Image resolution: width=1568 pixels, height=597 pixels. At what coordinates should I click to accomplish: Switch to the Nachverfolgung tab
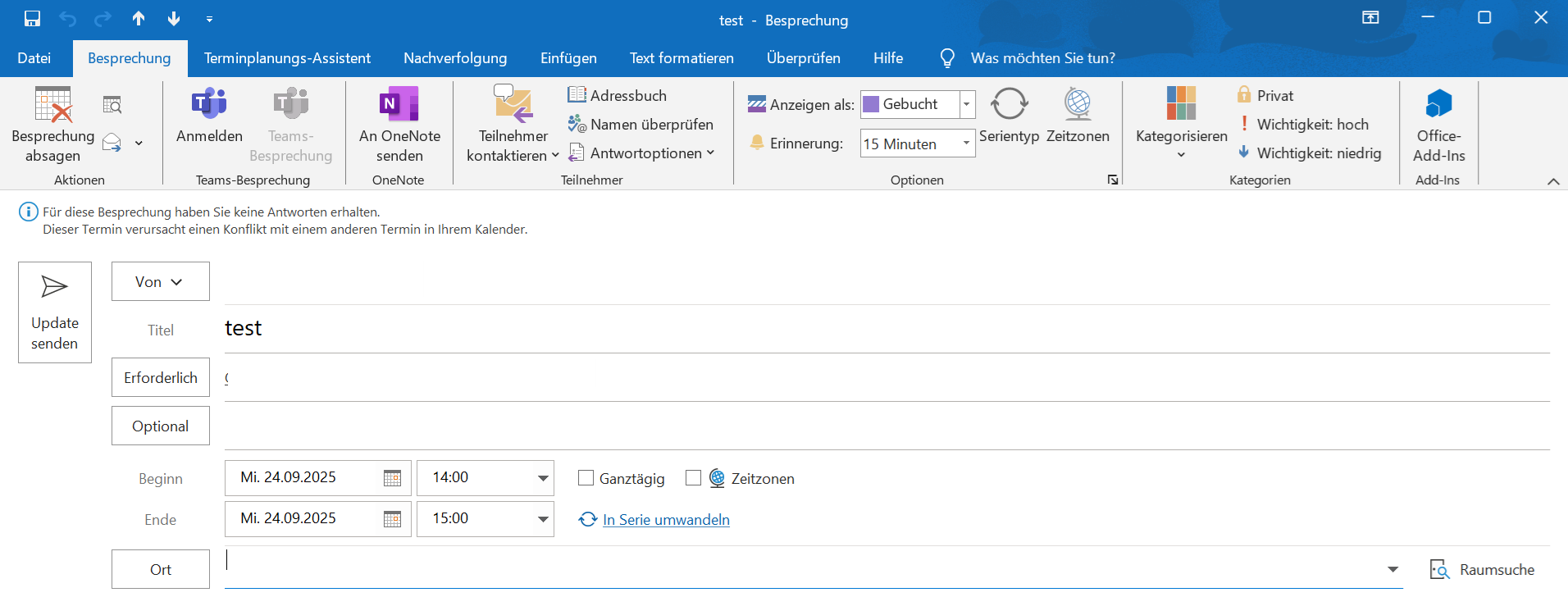[455, 58]
